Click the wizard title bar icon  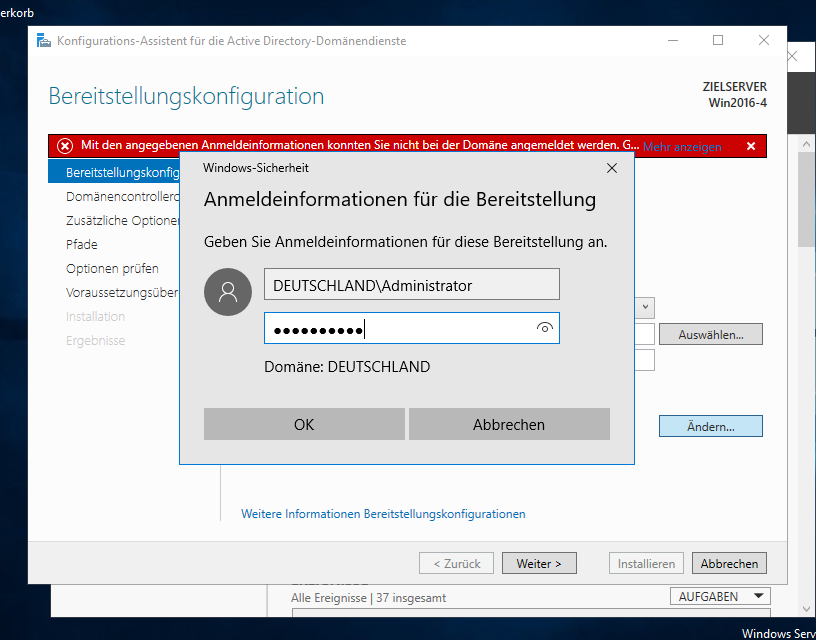(x=44, y=41)
